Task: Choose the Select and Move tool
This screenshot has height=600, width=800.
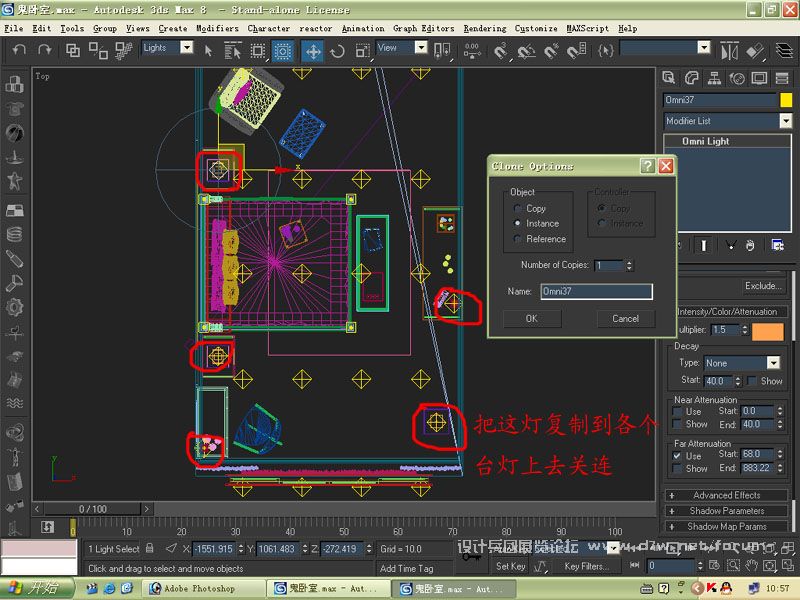Action: 312,51
